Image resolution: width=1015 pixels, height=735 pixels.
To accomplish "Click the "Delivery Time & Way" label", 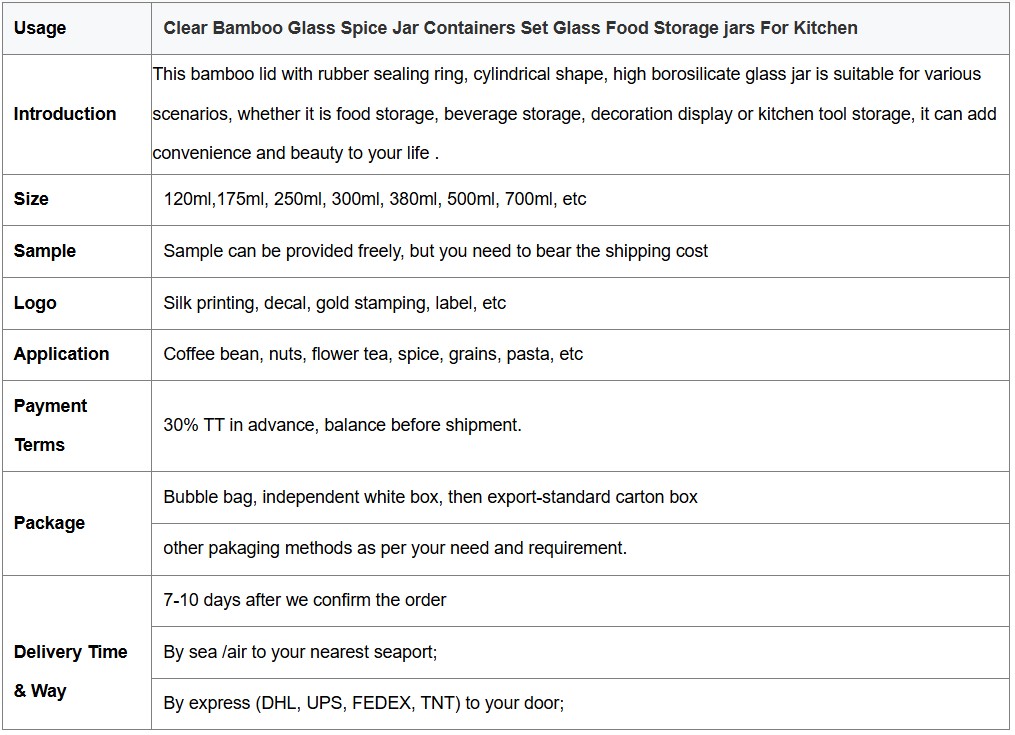I will tap(70, 671).
